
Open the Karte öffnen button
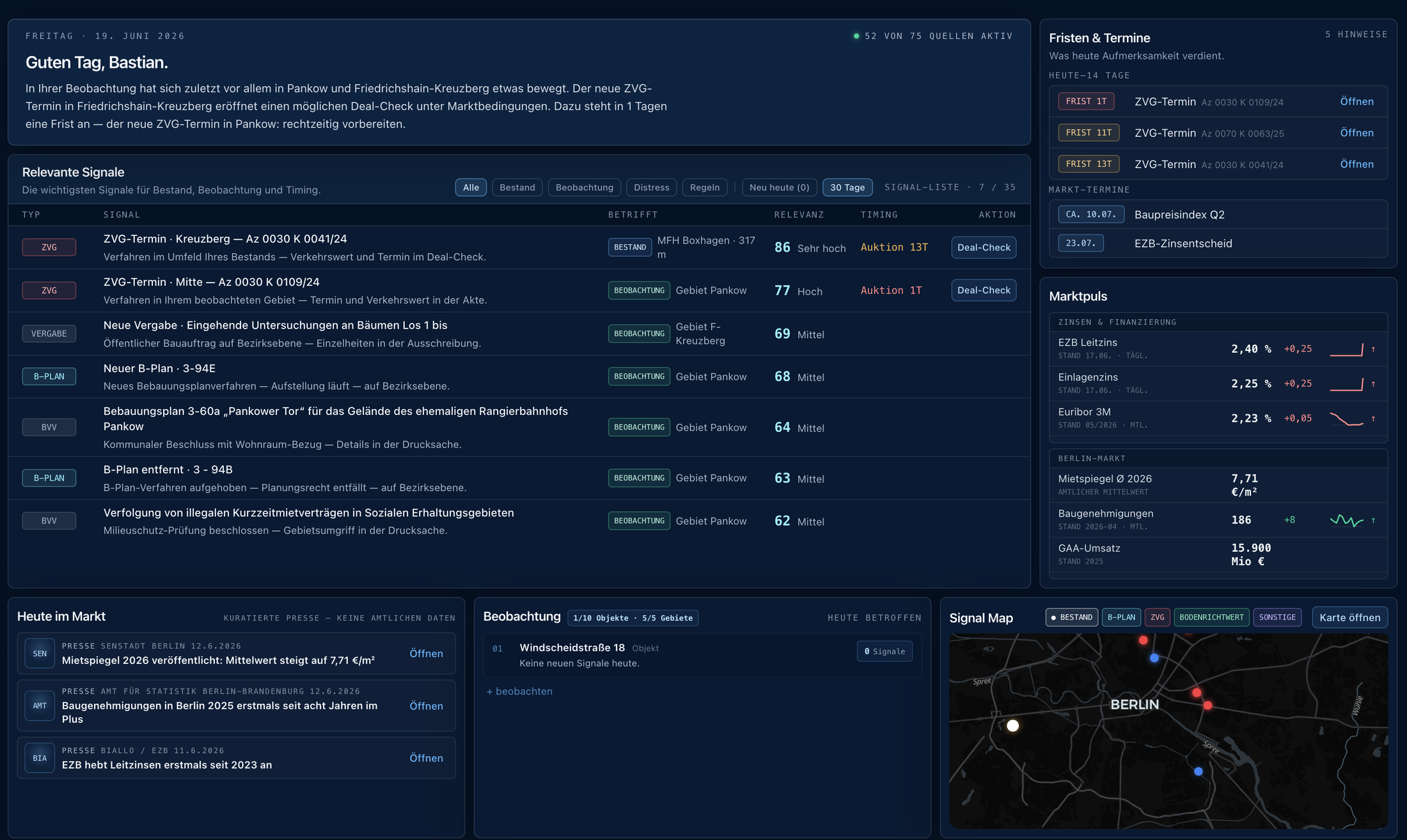[x=1349, y=618]
